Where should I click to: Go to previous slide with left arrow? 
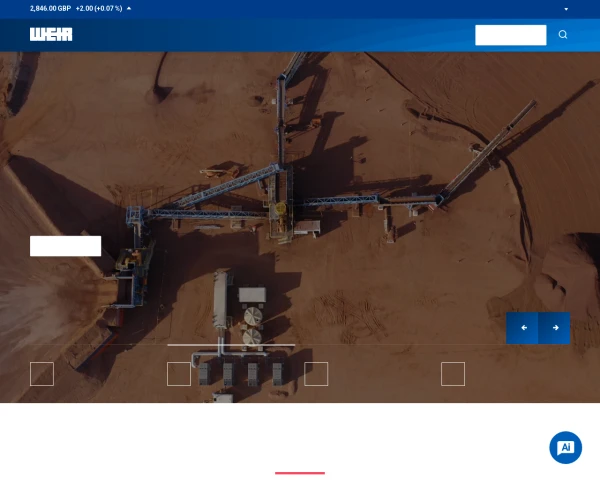point(523,327)
